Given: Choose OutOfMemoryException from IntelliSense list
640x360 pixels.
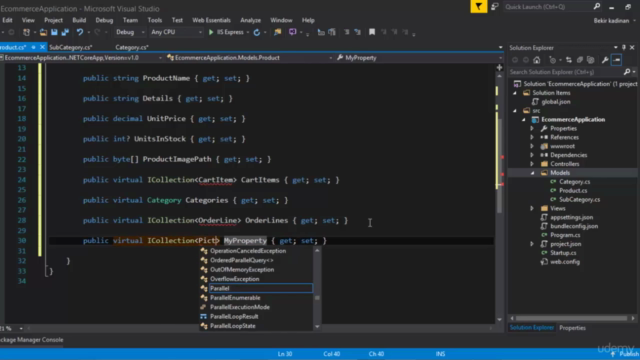Looking at the screenshot, I should click(x=242, y=270).
